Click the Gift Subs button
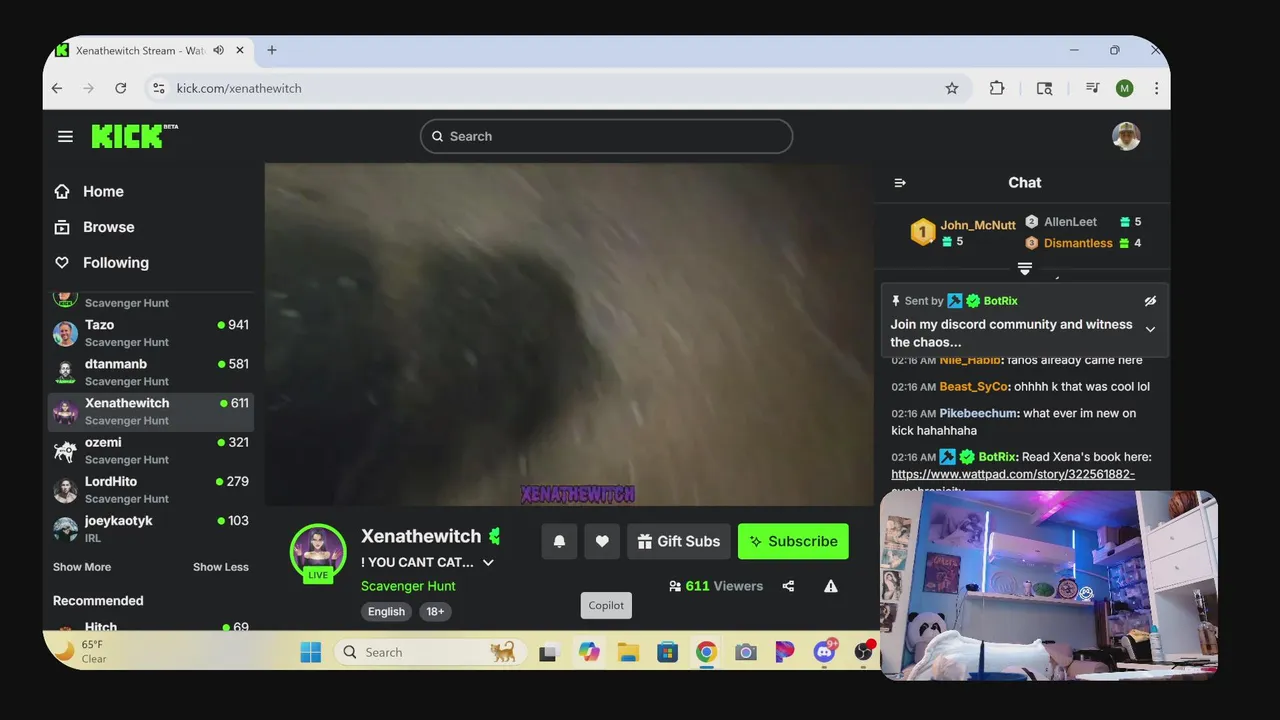The height and width of the screenshot is (720, 1280). [x=679, y=541]
